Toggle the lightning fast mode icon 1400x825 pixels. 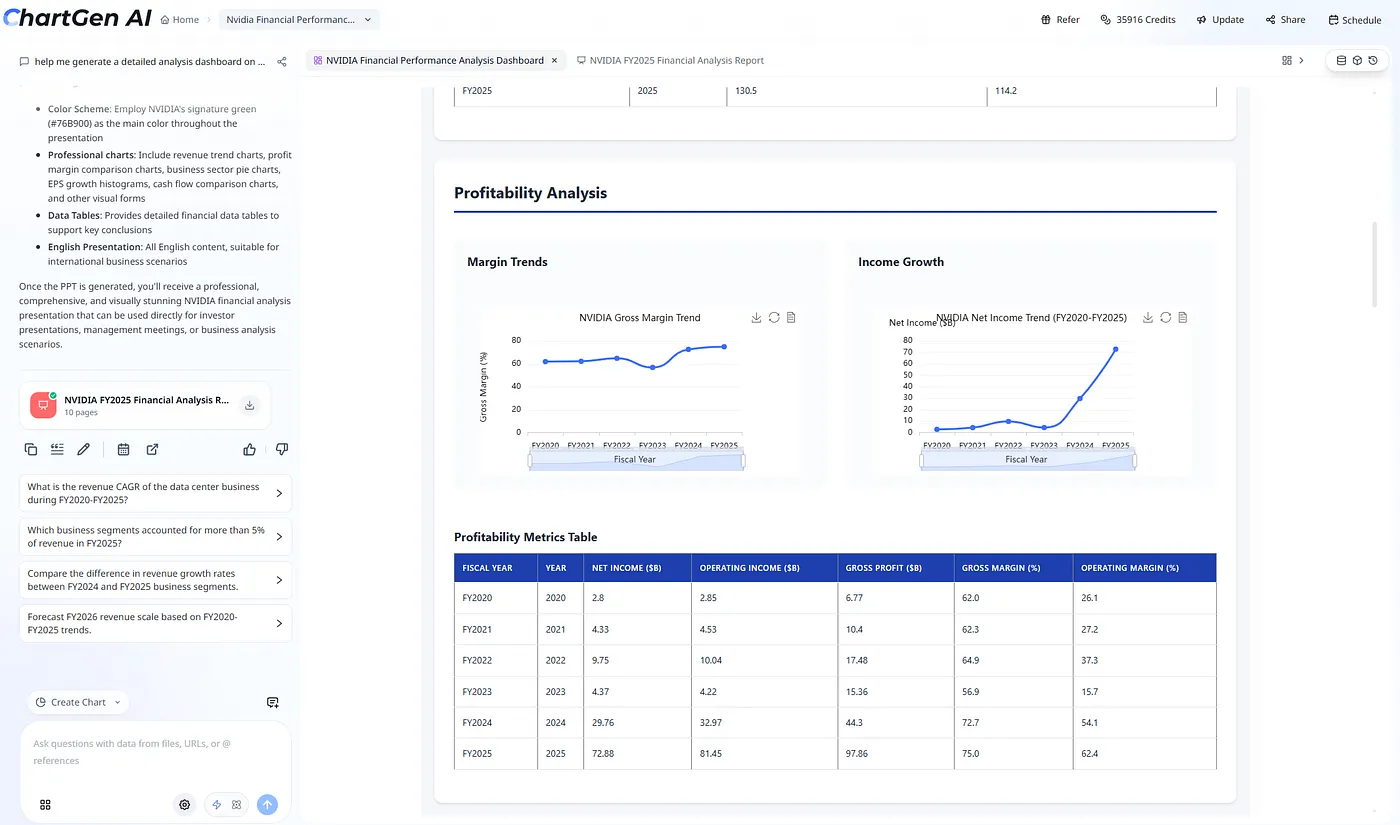pos(217,804)
